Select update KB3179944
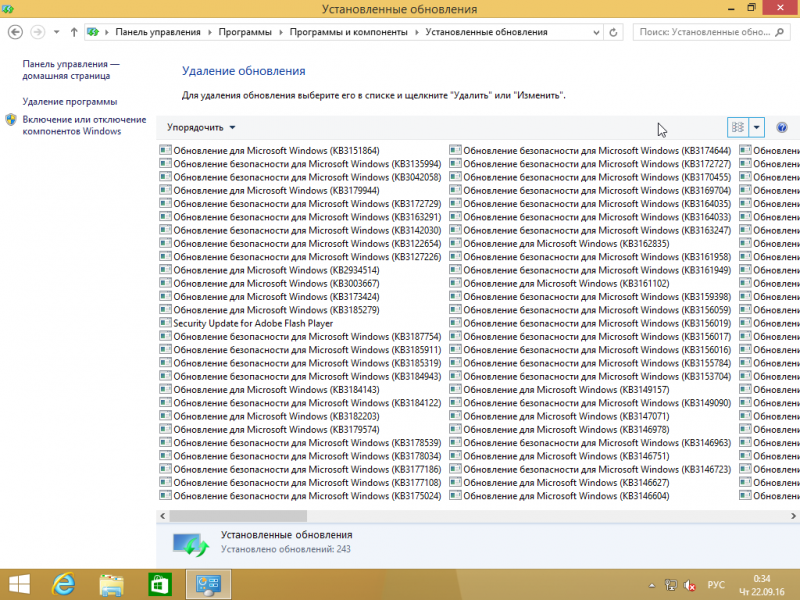 click(269, 190)
